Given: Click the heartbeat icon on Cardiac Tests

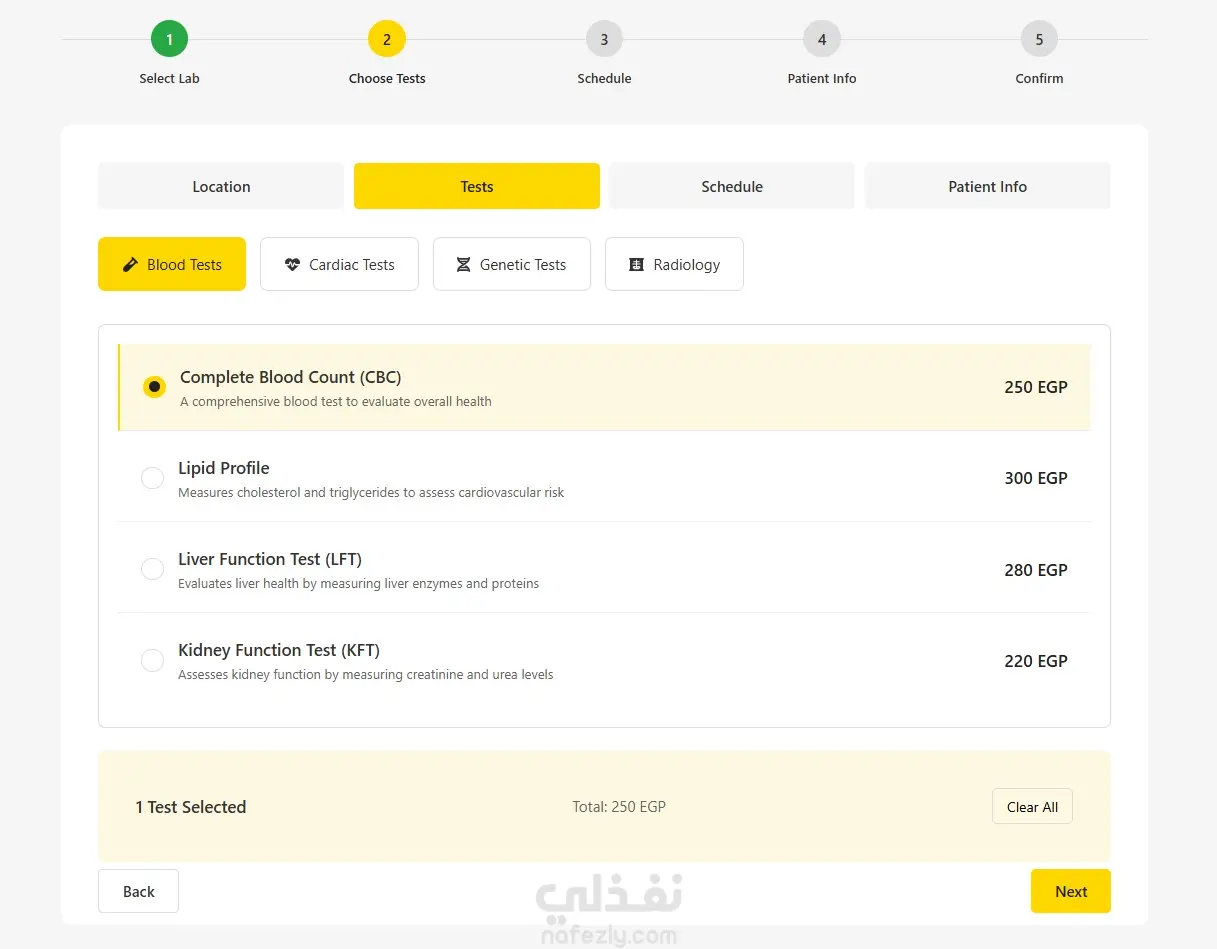Looking at the screenshot, I should tap(292, 265).
